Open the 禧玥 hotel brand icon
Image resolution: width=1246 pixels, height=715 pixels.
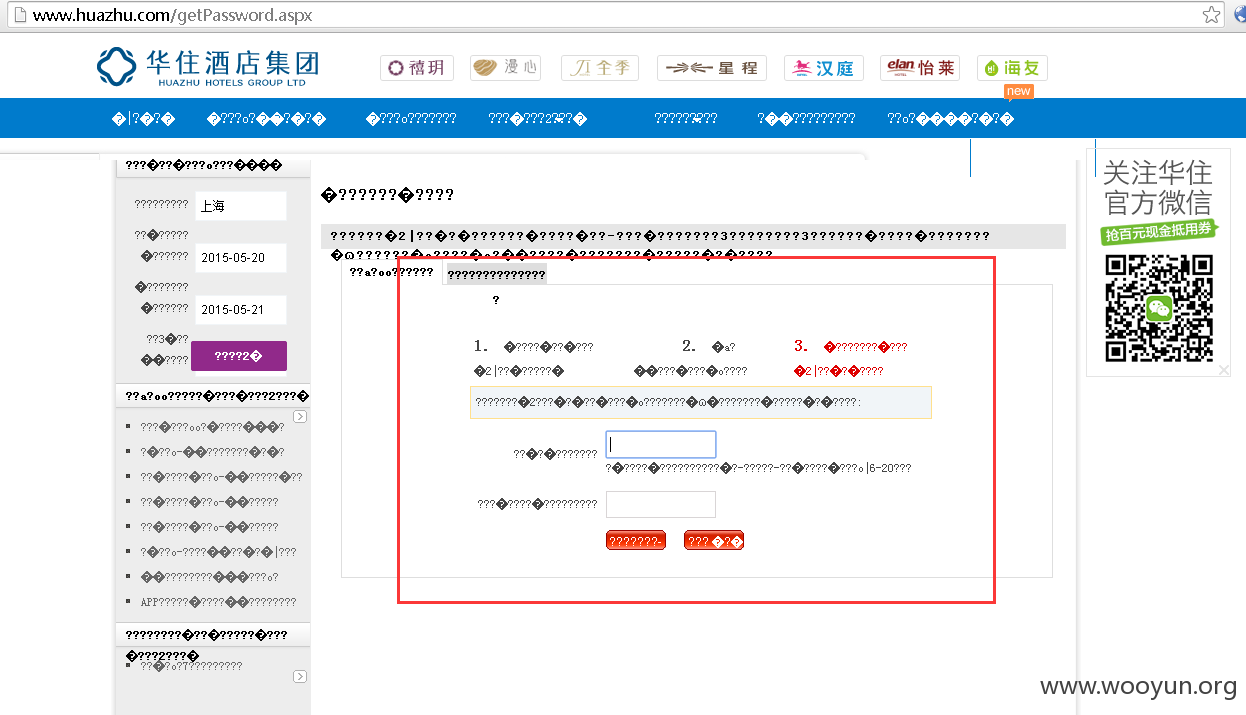pyautogui.click(x=417, y=68)
